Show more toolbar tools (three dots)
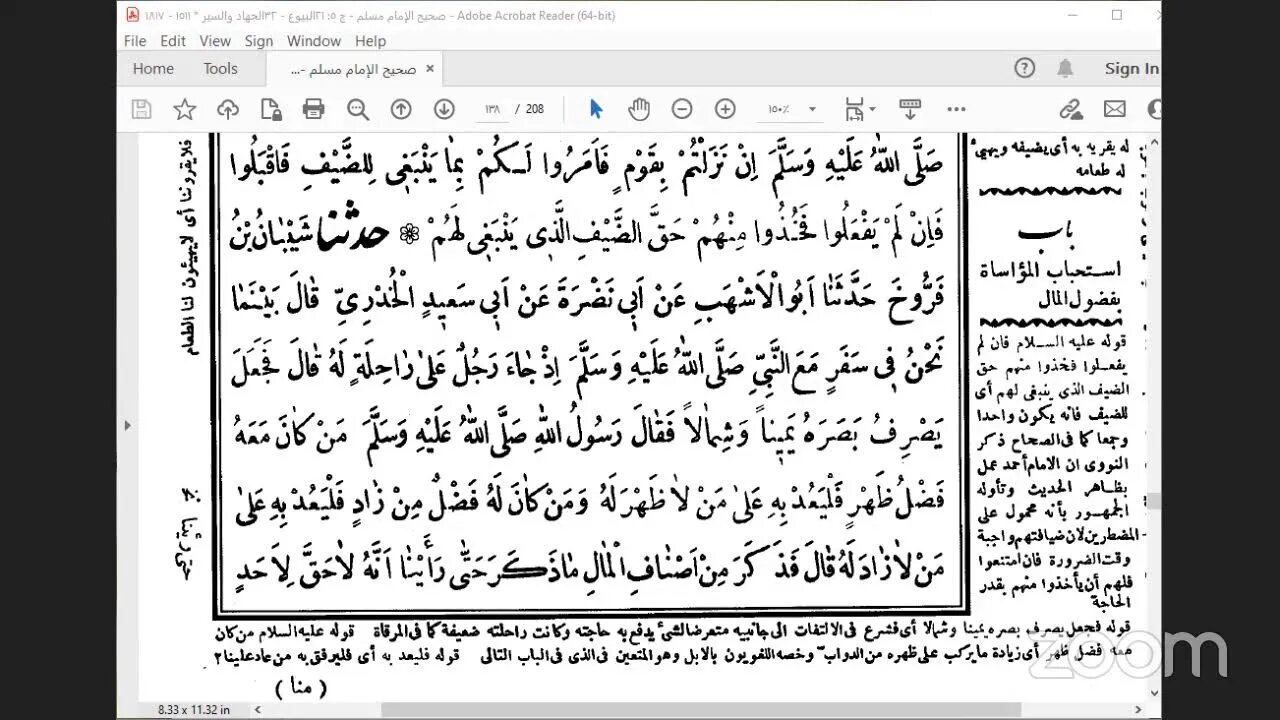 pos(956,109)
